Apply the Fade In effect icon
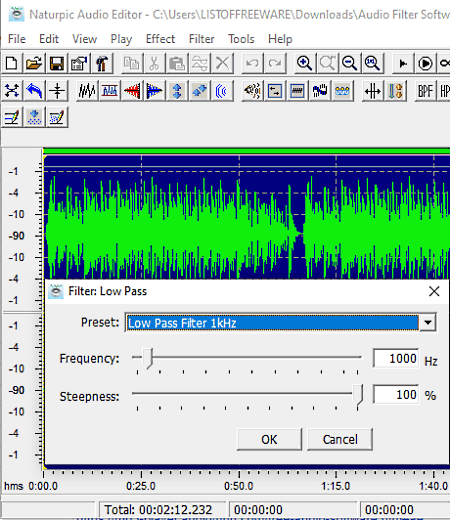The height and width of the screenshot is (520, 450). (x=132, y=90)
